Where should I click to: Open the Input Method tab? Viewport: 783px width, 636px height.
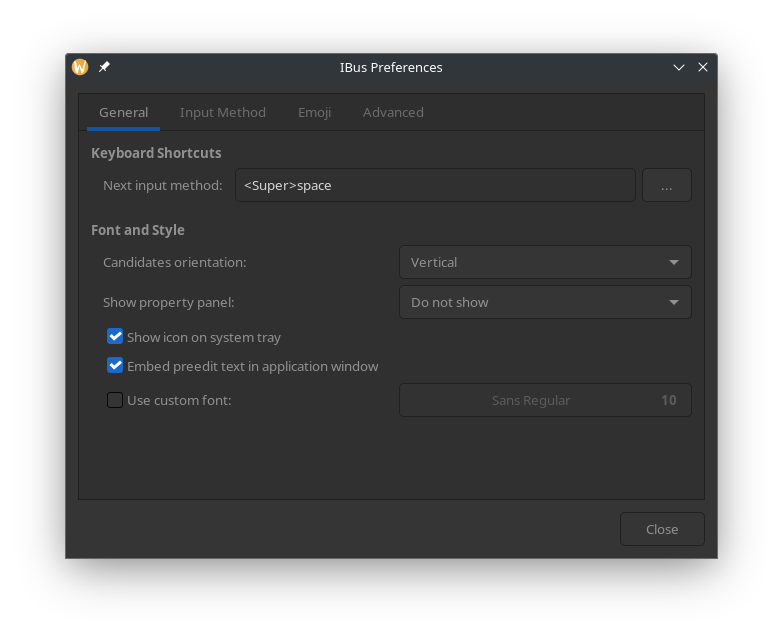point(223,113)
